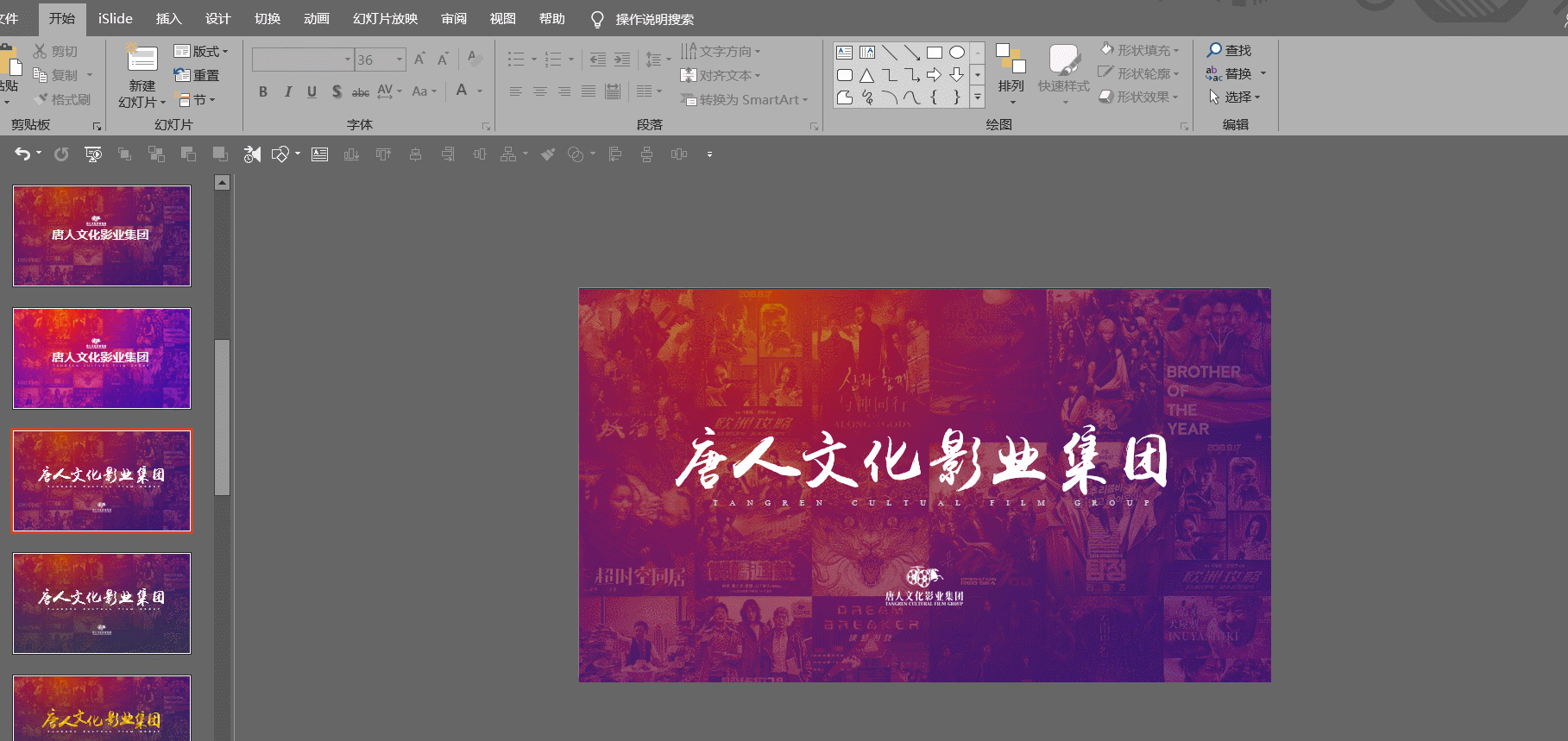
Task: Select the triangle shape in shapes gallery
Action: [x=867, y=75]
